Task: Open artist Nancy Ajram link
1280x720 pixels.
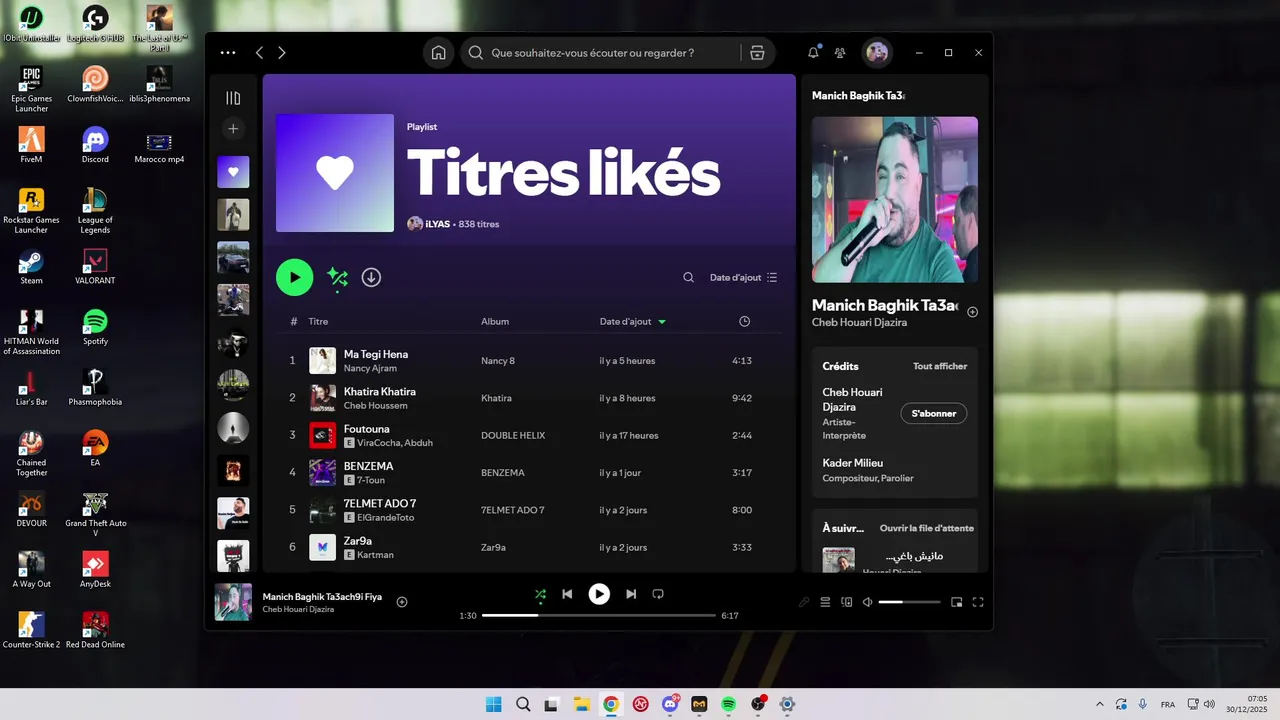Action: click(x=370, y=369)
